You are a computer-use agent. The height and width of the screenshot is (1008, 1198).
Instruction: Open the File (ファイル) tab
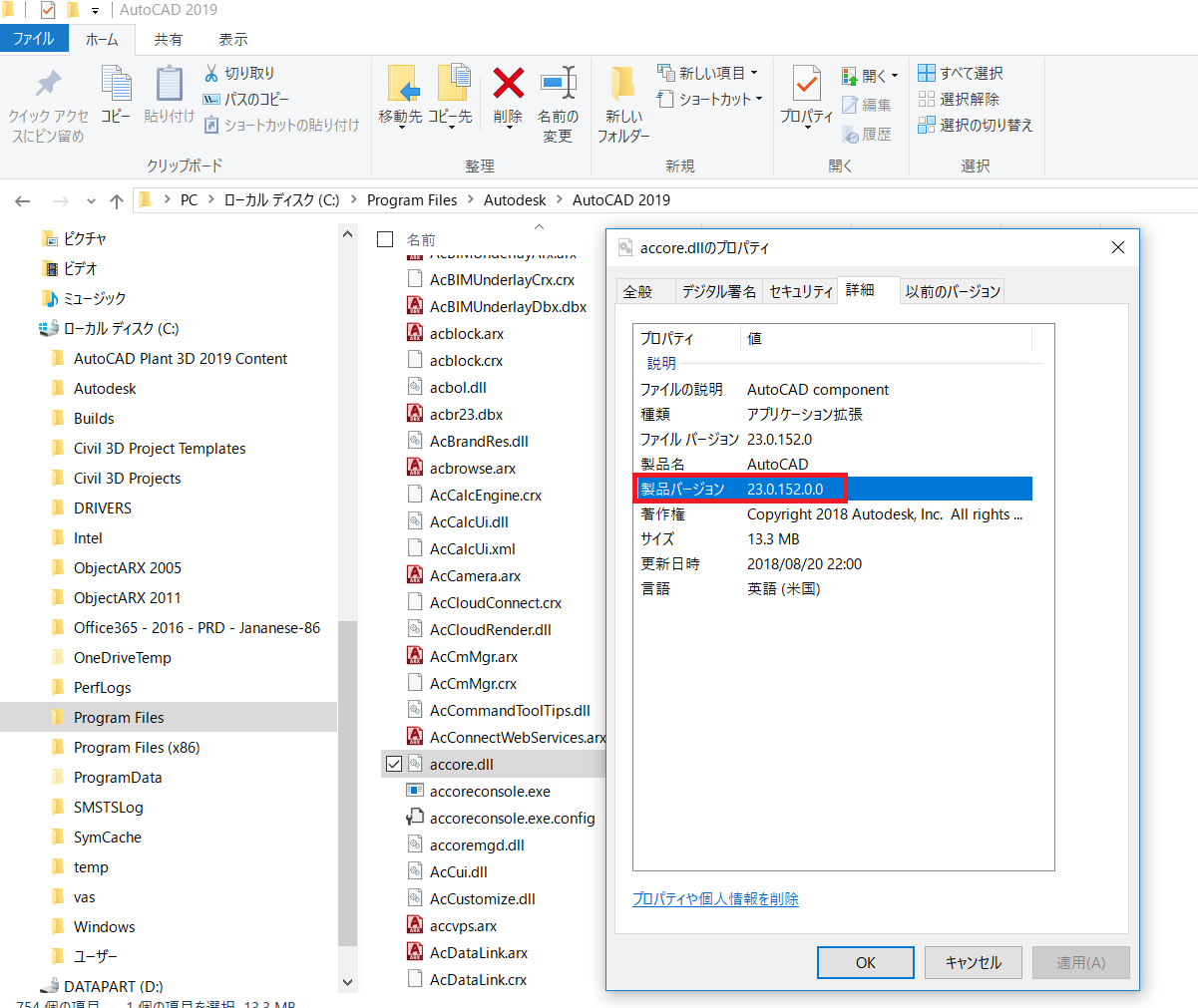(x=34, y=39)
